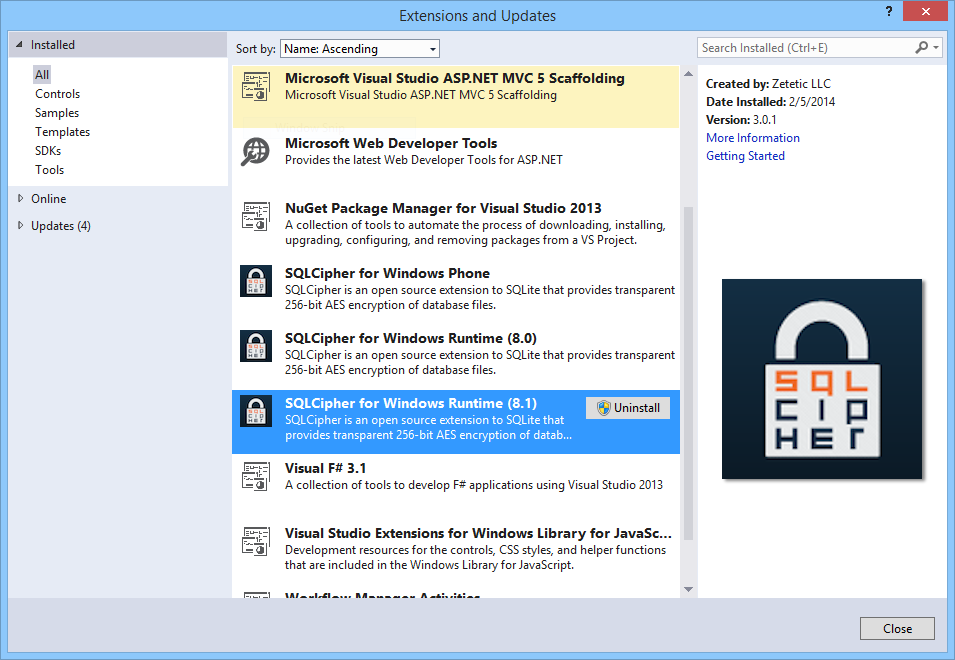
Task: Click the extension list scrollbar thumb
Action: pyautogui.click(x=688, y=373)
